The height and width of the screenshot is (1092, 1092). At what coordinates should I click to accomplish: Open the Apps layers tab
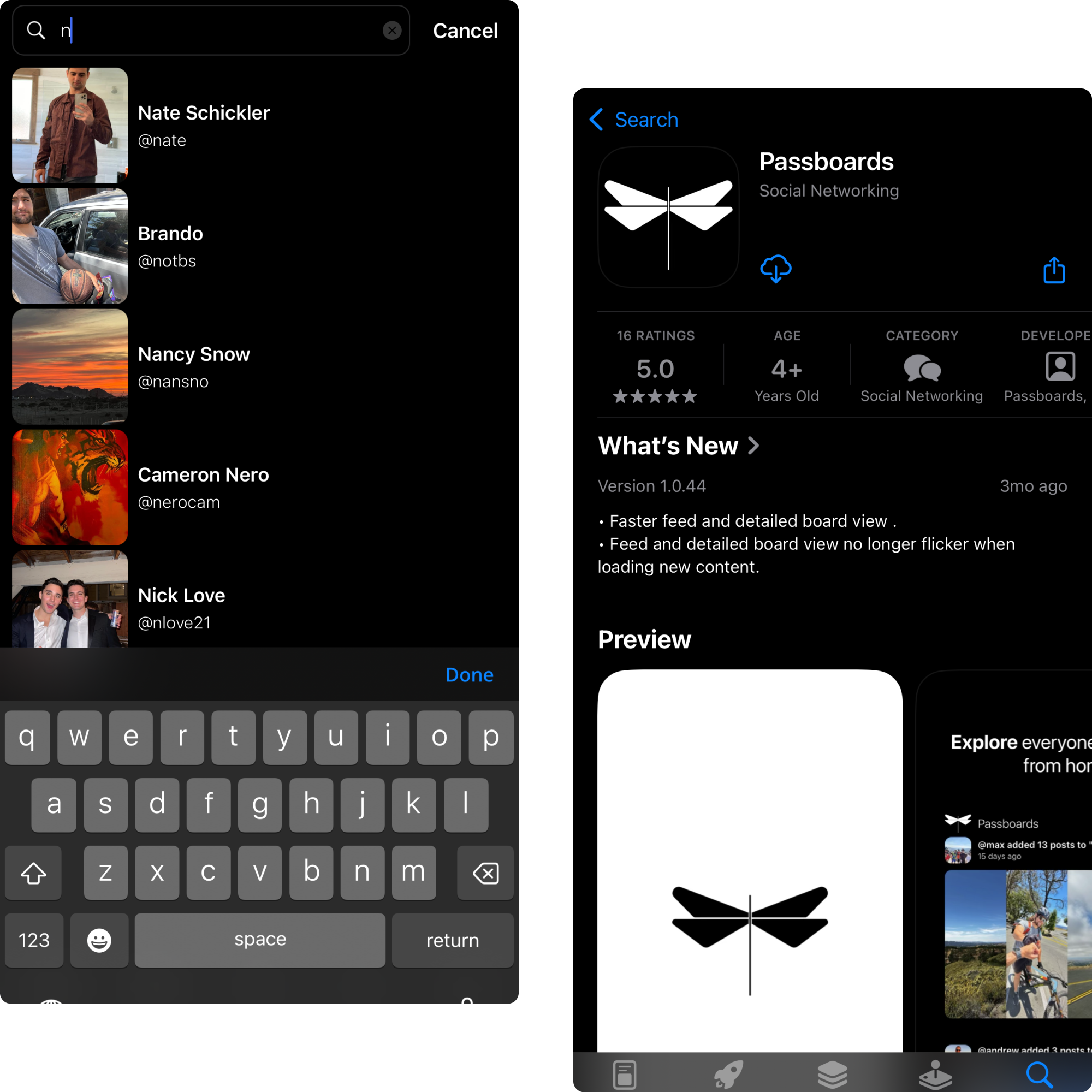pos(833,1075)
